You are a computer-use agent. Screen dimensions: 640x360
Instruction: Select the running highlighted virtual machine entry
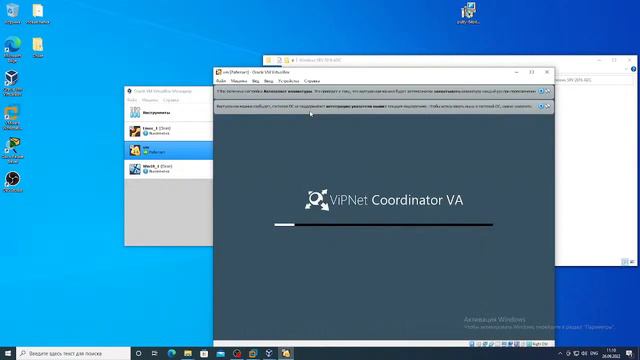pos(169,150)
